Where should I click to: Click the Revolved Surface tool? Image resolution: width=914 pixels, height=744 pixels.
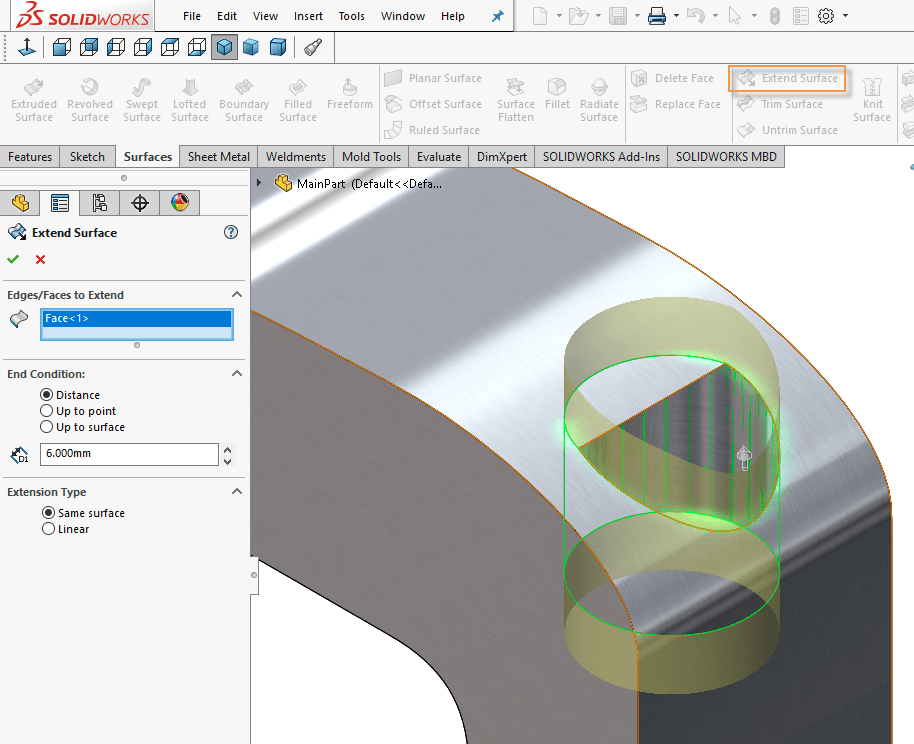tap(90, 100)
